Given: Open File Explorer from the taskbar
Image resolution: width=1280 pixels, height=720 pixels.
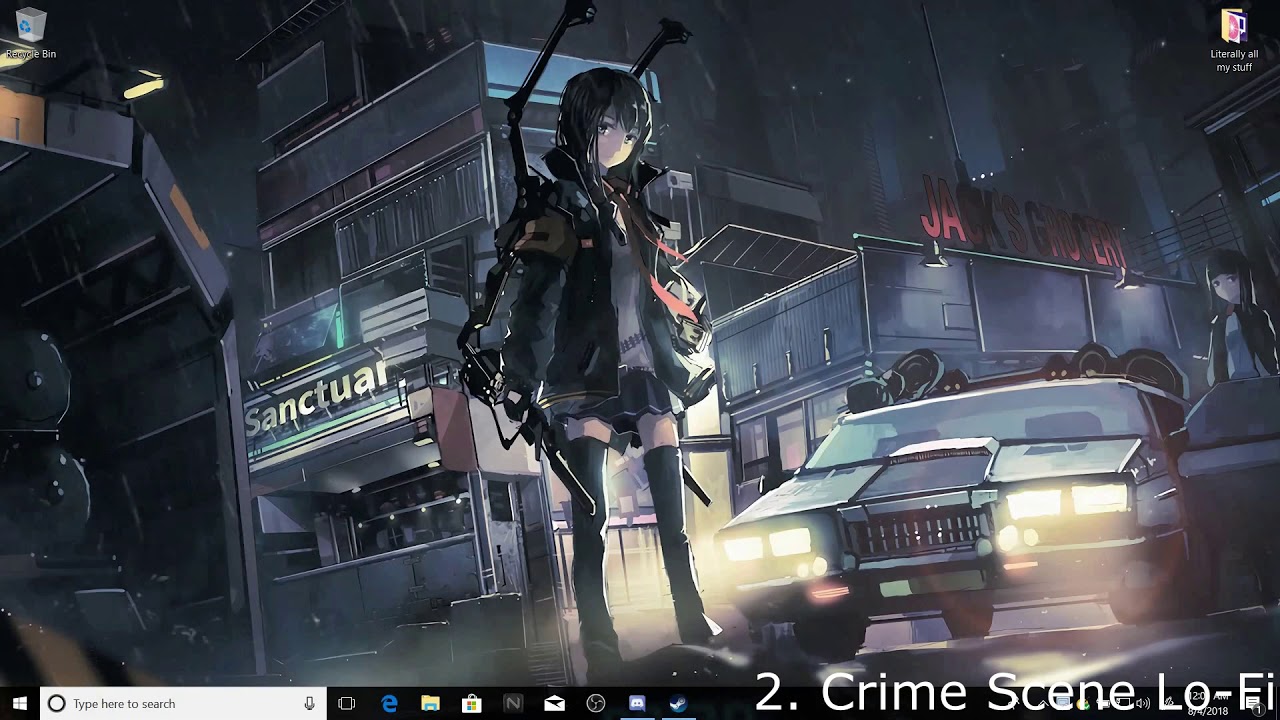Looking at the screenshot, I should pos(431,704).
